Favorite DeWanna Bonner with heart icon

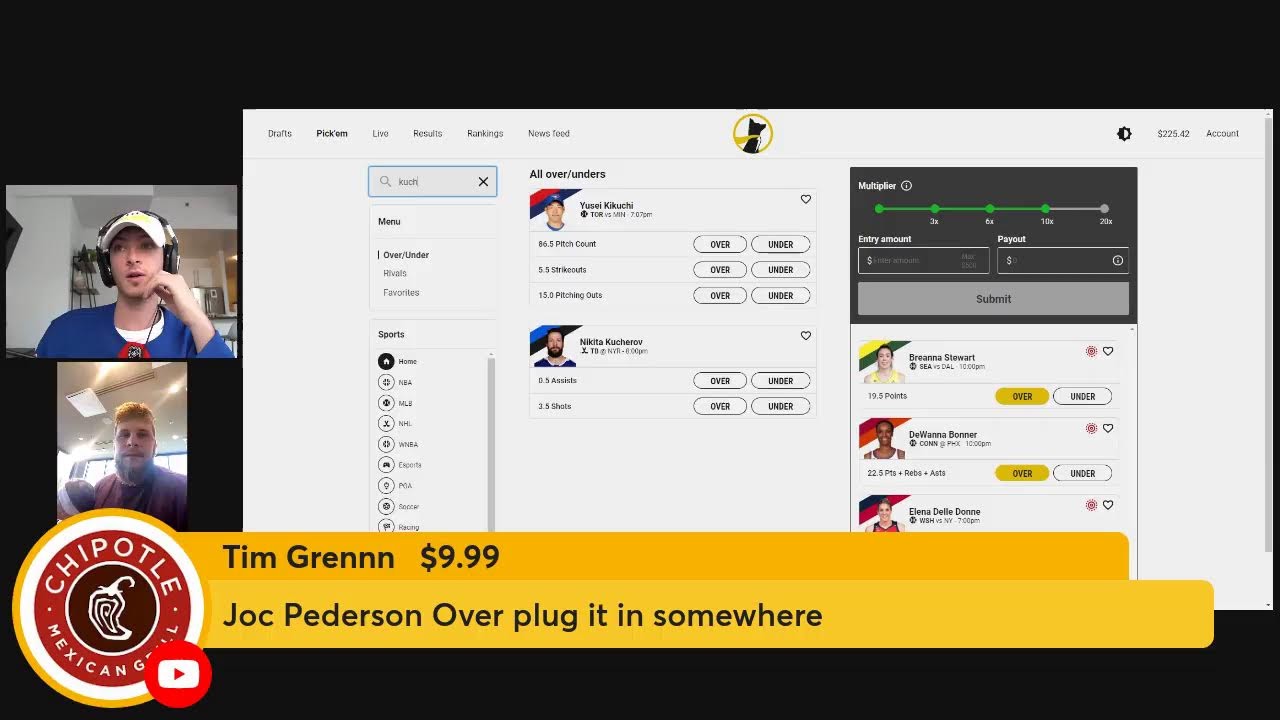coord(1108,428)
